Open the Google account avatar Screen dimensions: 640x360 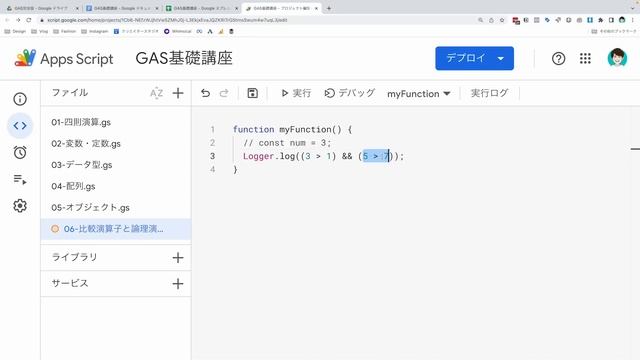617,58
